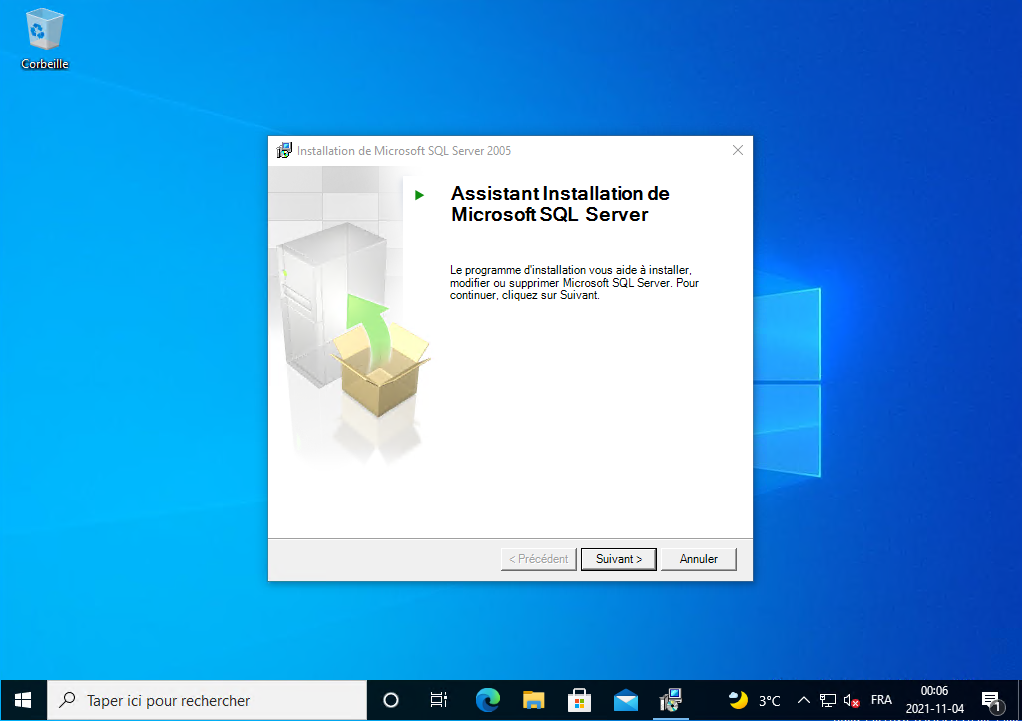Click the Suivant button
The height and width of the screenshot is (721, 1022).
click(618, 559)
